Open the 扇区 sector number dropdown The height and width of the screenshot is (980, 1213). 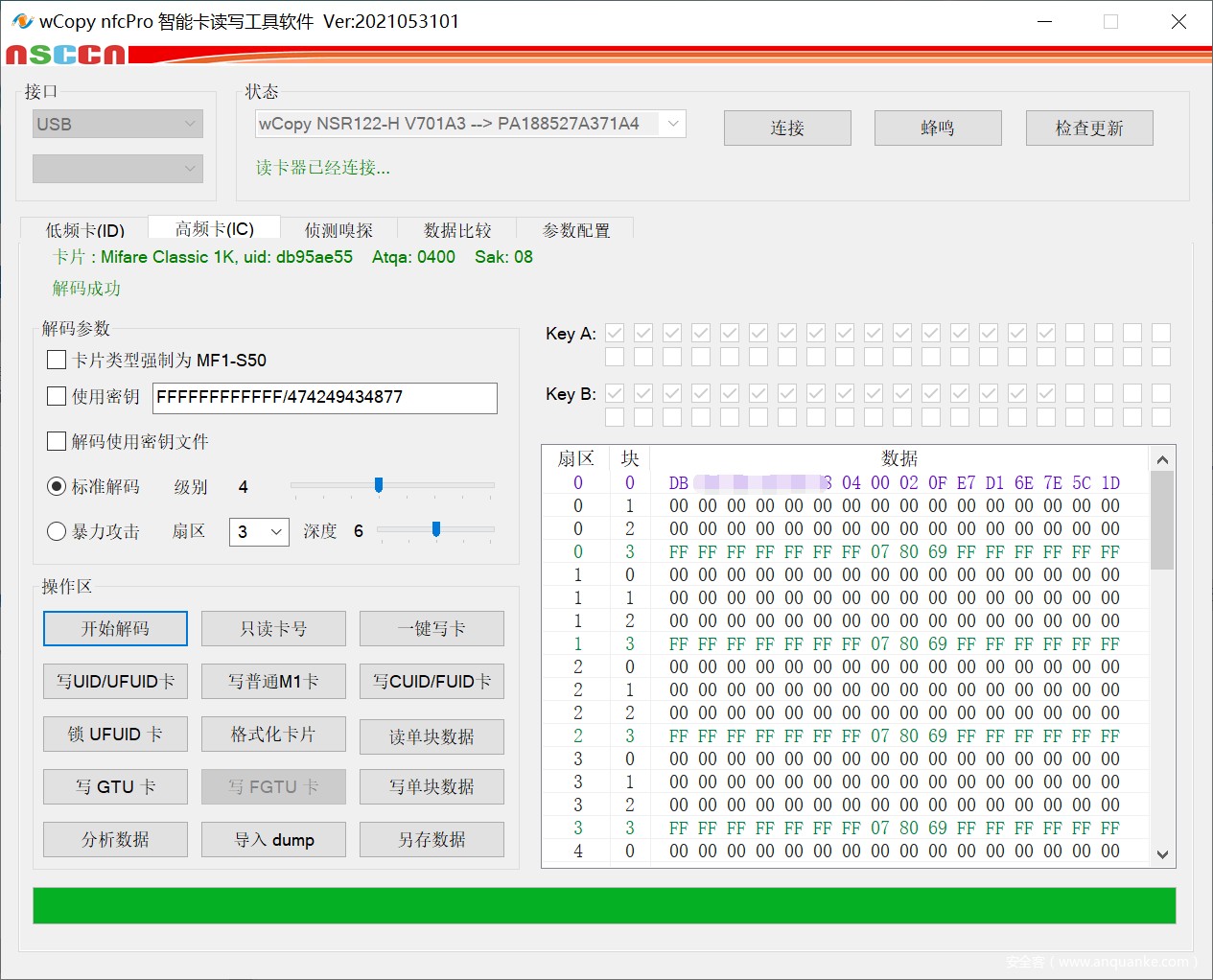(259, 531)
